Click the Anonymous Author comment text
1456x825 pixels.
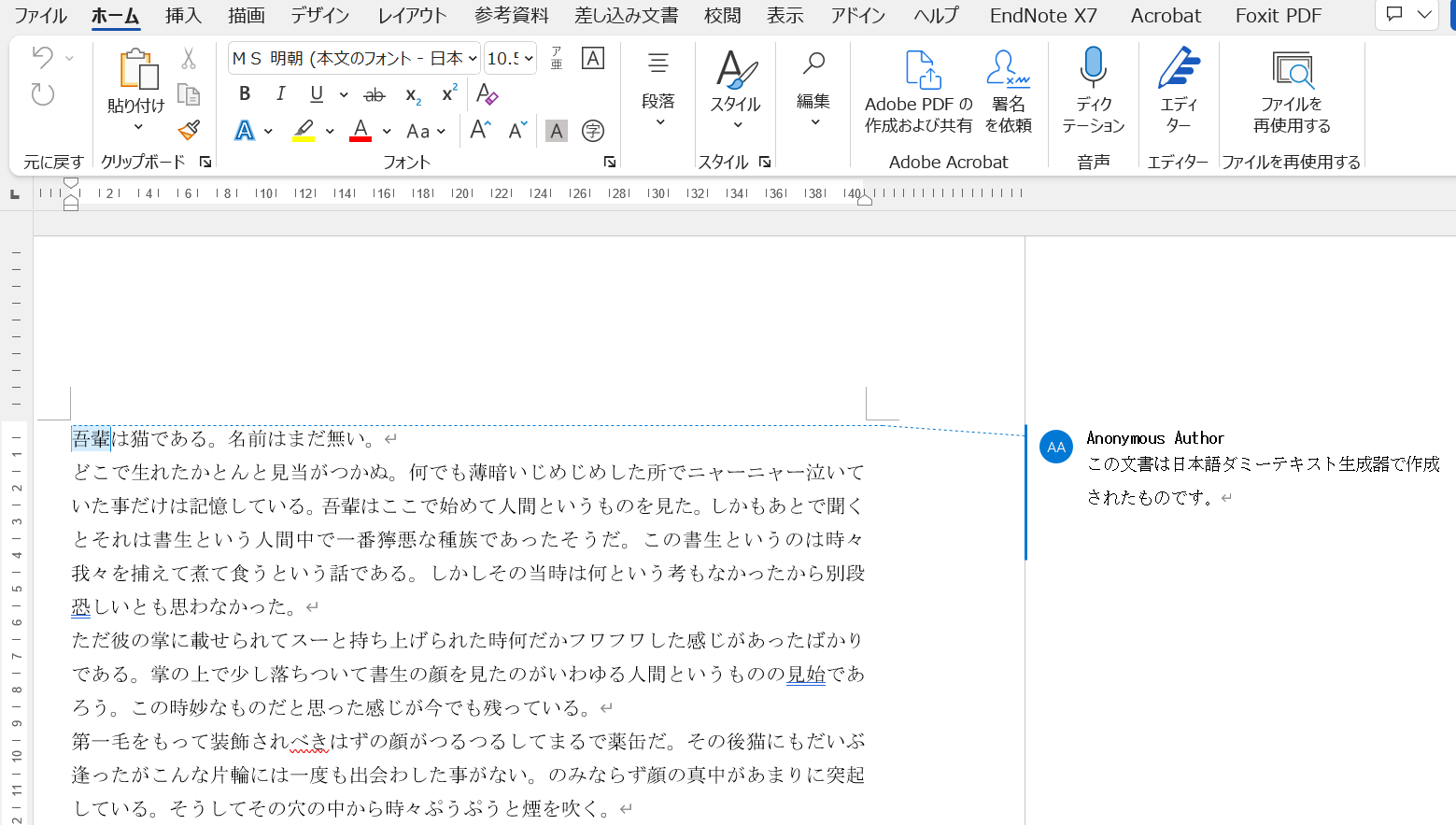(1263, 480)
